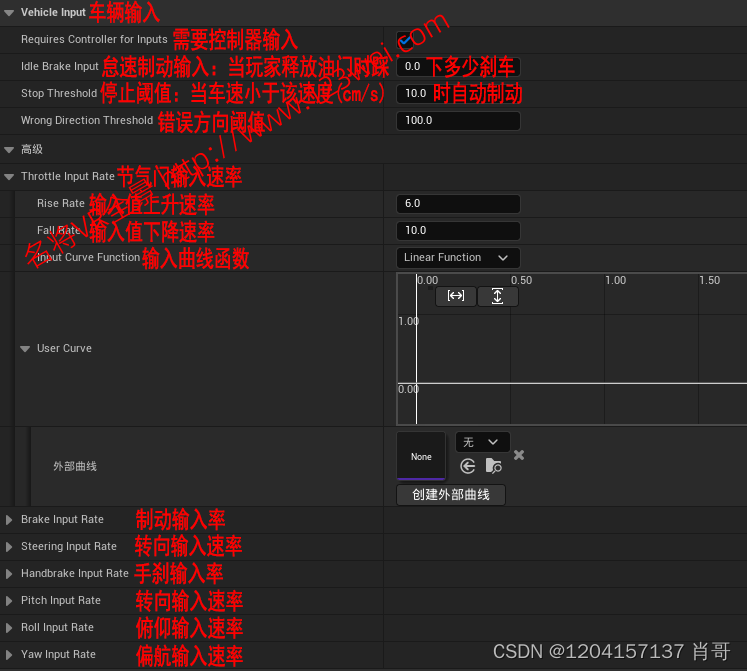Image resolution: width=747 pixels, height=671 pixels.
Task: Browse to asset in content browser icon
Action: coord(494,466)
